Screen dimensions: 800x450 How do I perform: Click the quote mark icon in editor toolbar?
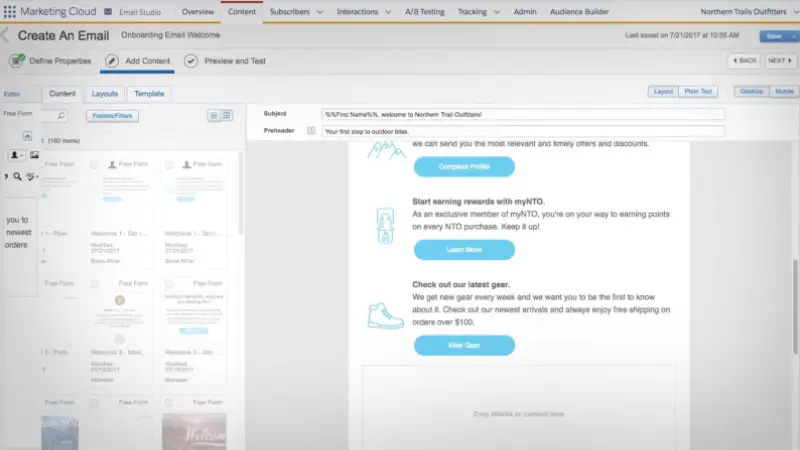[x=6, y=177]
